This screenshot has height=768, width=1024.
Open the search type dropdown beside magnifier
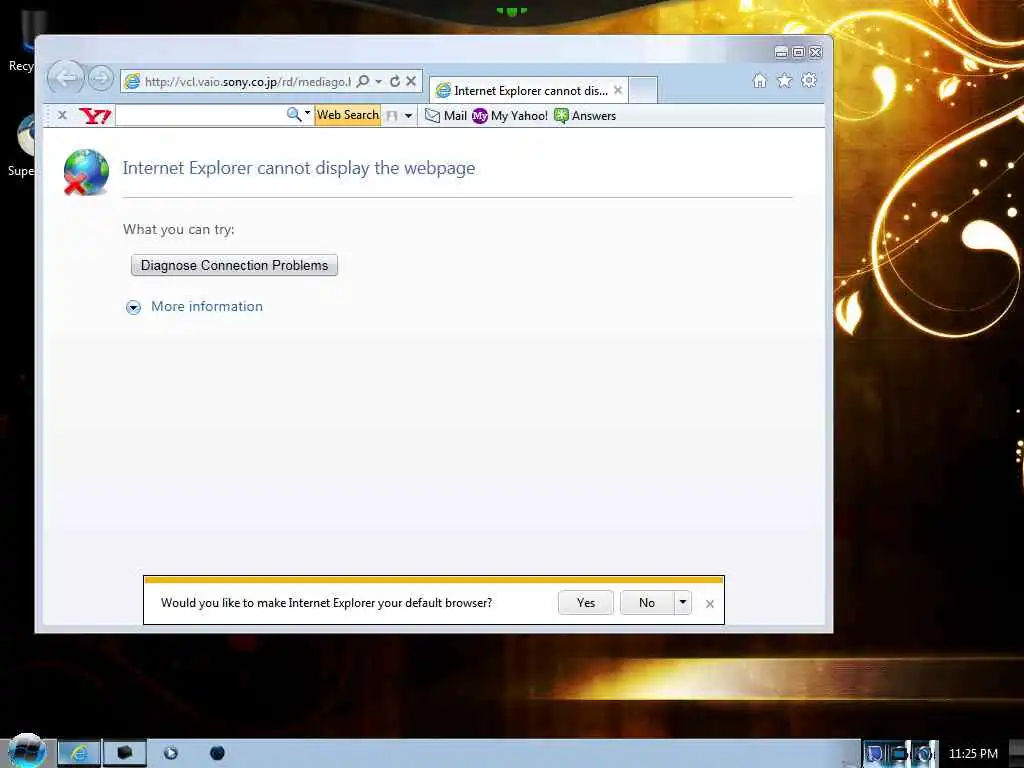click(x=308, y=113)
